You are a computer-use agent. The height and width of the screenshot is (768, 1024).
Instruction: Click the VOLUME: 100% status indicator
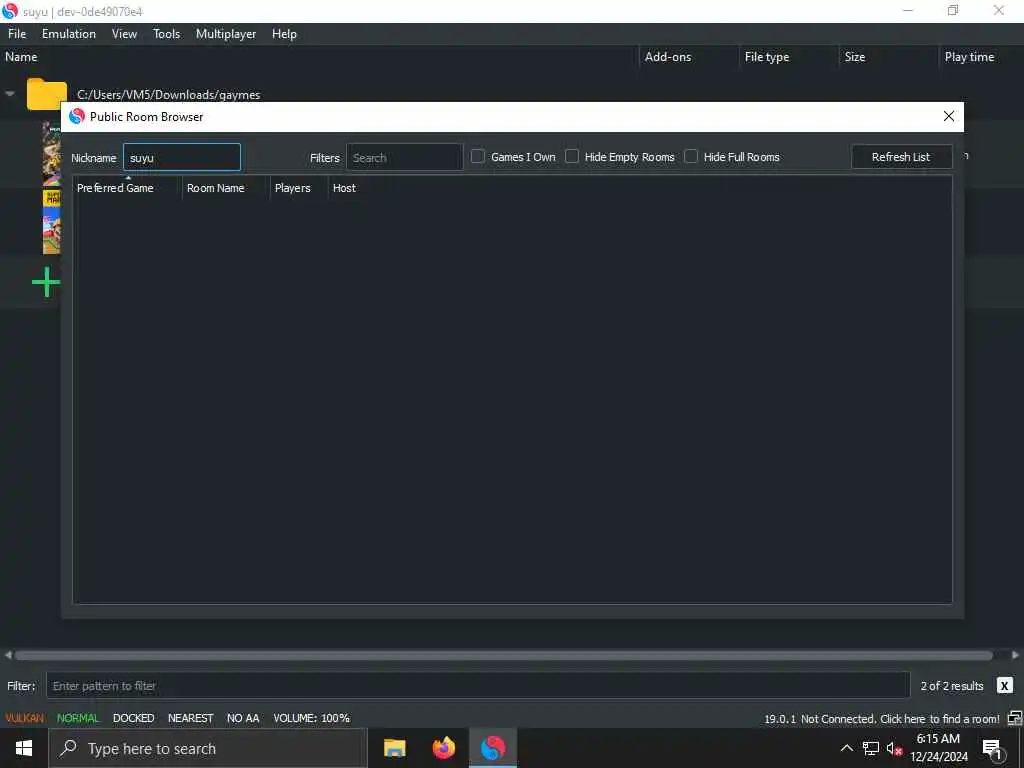[312, 718]
